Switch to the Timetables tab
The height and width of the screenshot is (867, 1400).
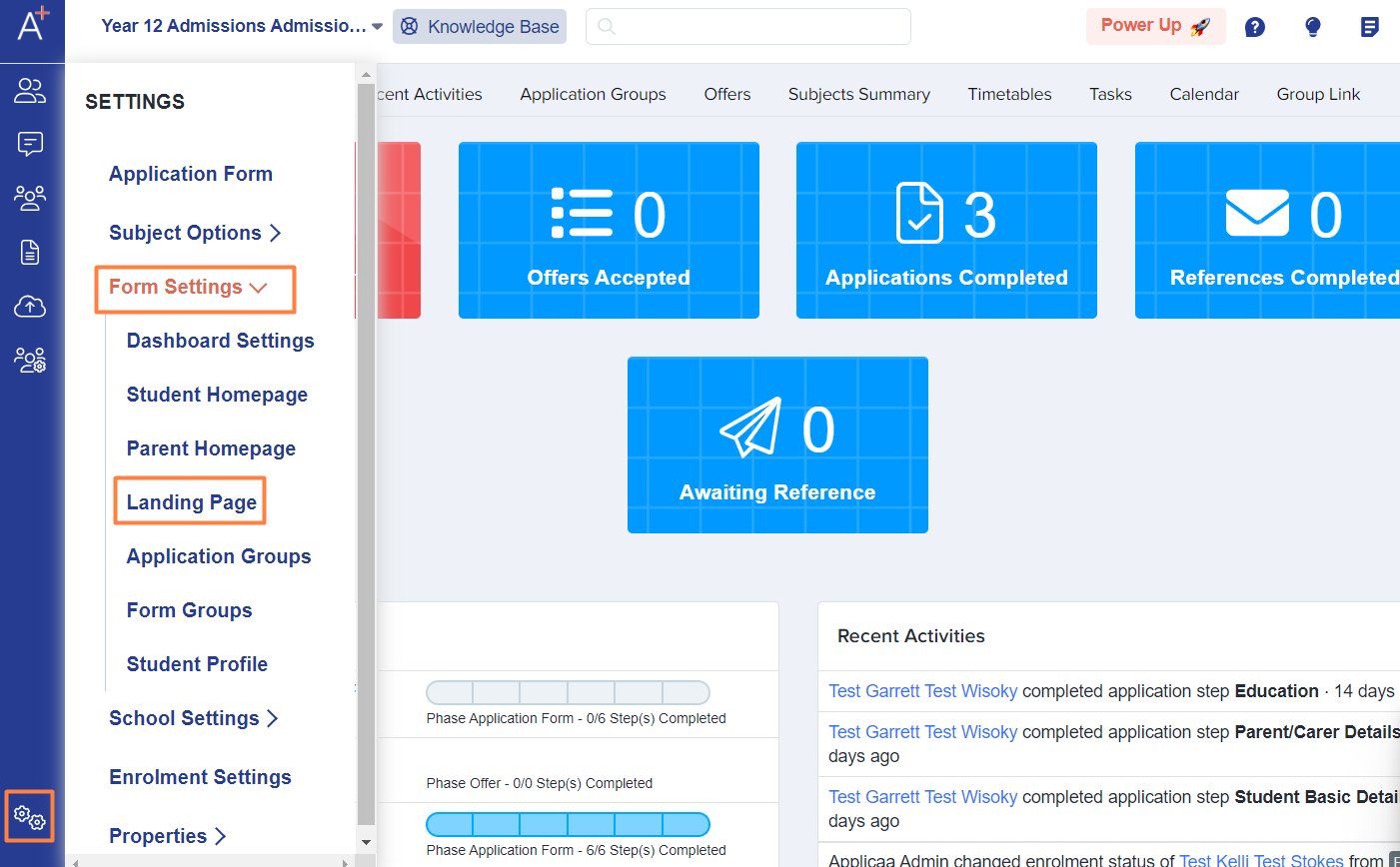click(1009, 94)
